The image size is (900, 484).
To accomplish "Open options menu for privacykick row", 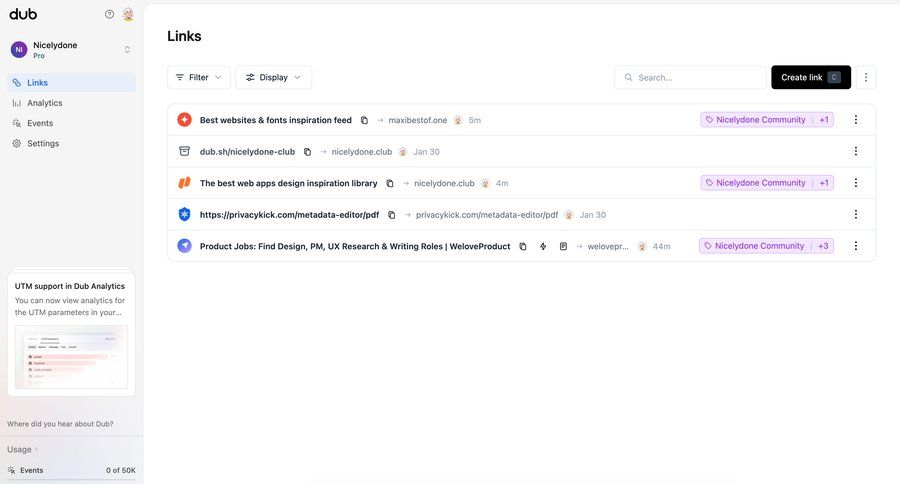I will pyautogui.click(x=855, y=214).
